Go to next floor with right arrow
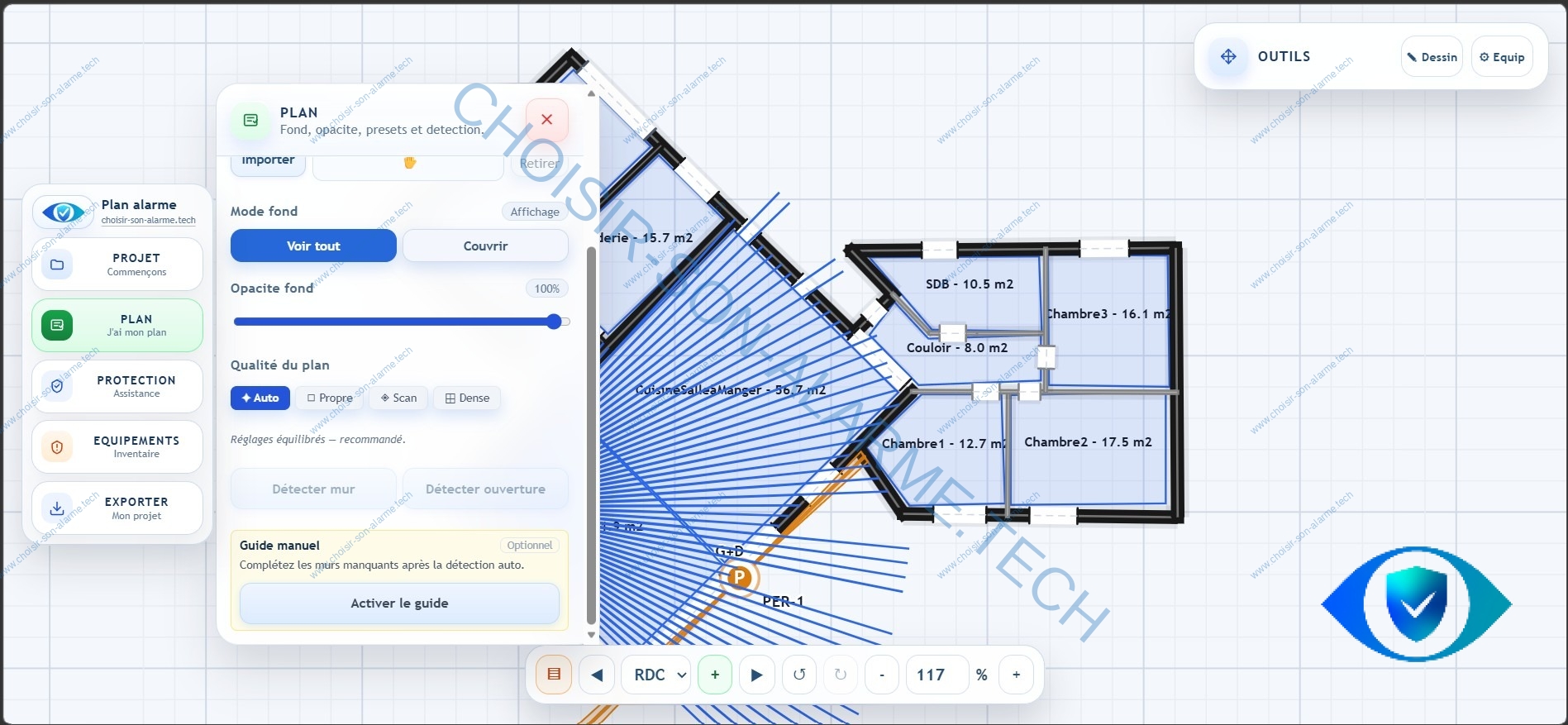Image resolution: width=1568 pixels, height=725 pixels. click(756, 675)
